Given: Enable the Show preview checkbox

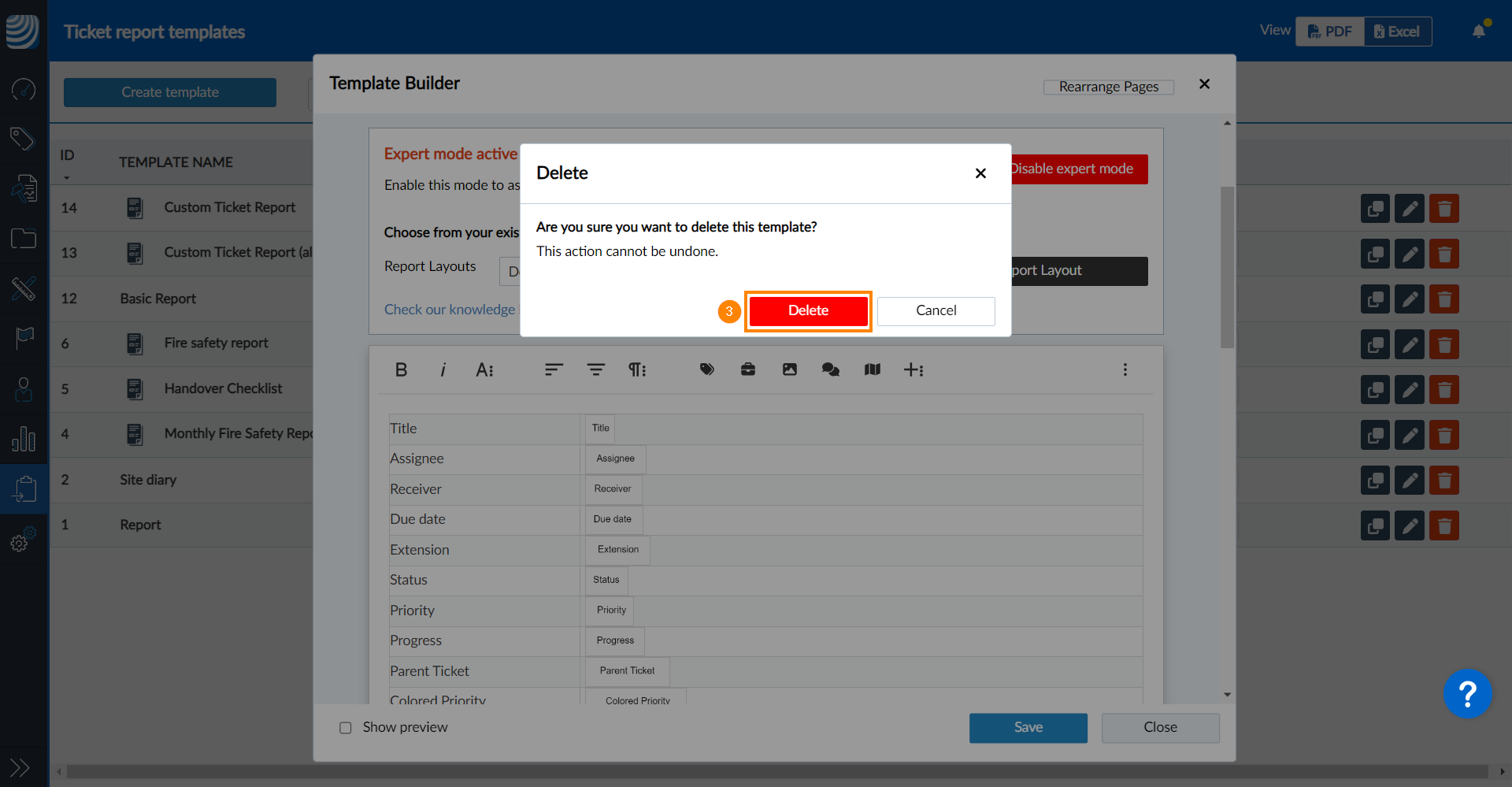Looking at the screenshot, I should click(346, 728).
